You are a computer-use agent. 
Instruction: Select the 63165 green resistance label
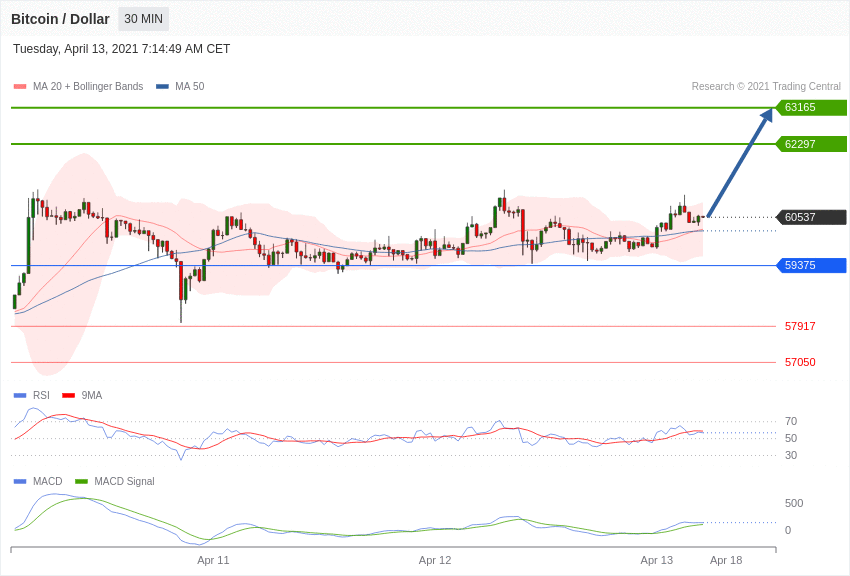[812, 107]
